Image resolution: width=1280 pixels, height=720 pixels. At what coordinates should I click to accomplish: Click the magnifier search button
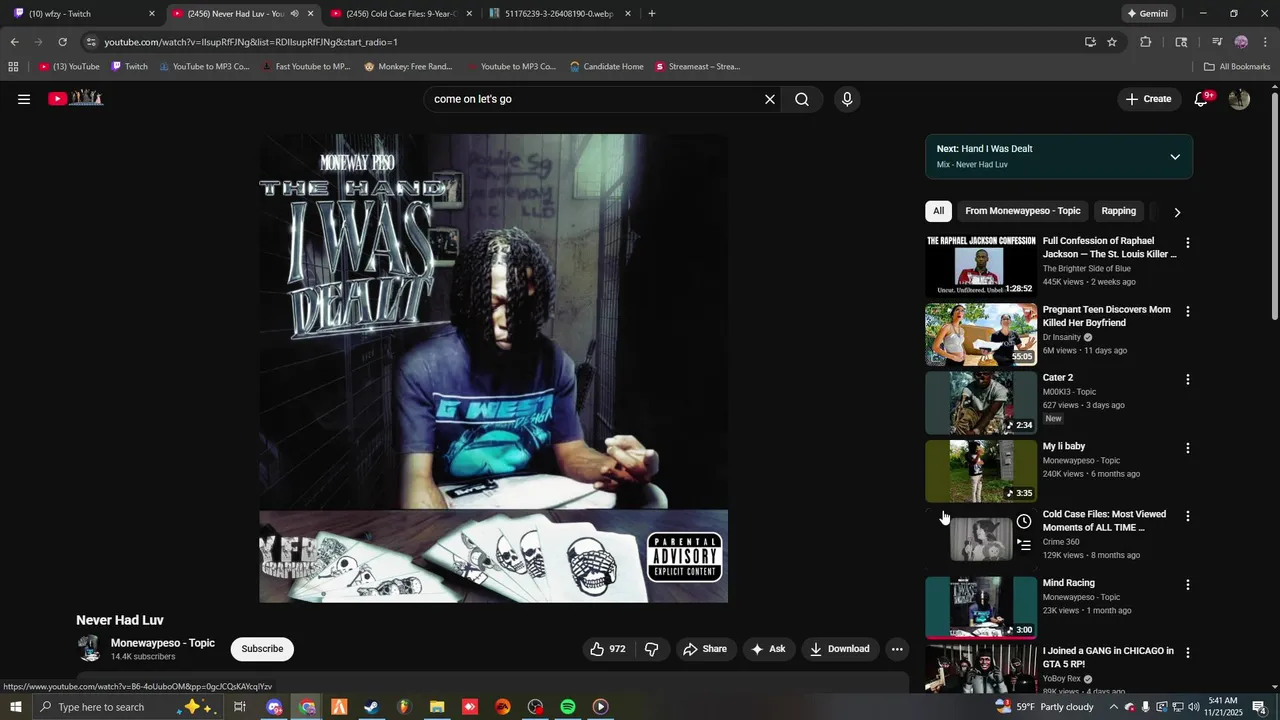click(x=802, y=99)
